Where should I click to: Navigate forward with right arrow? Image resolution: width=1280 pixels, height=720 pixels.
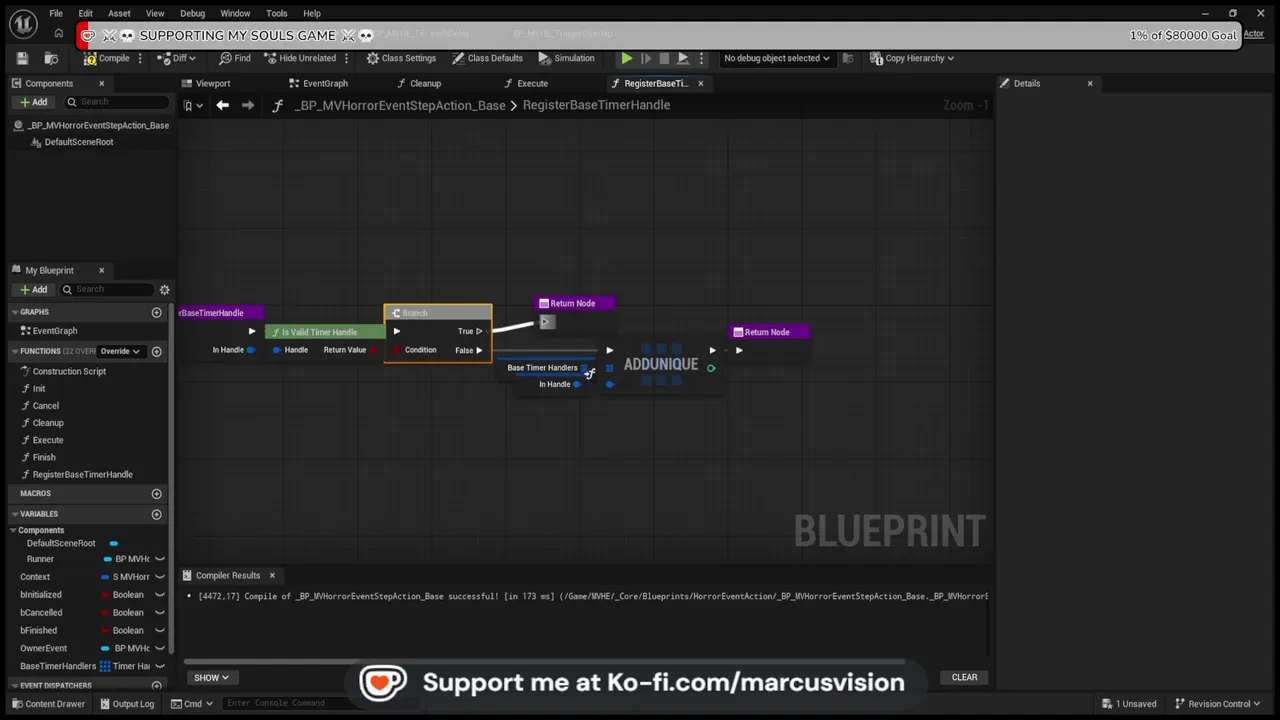pyautogui.click(x=248, y=105)
